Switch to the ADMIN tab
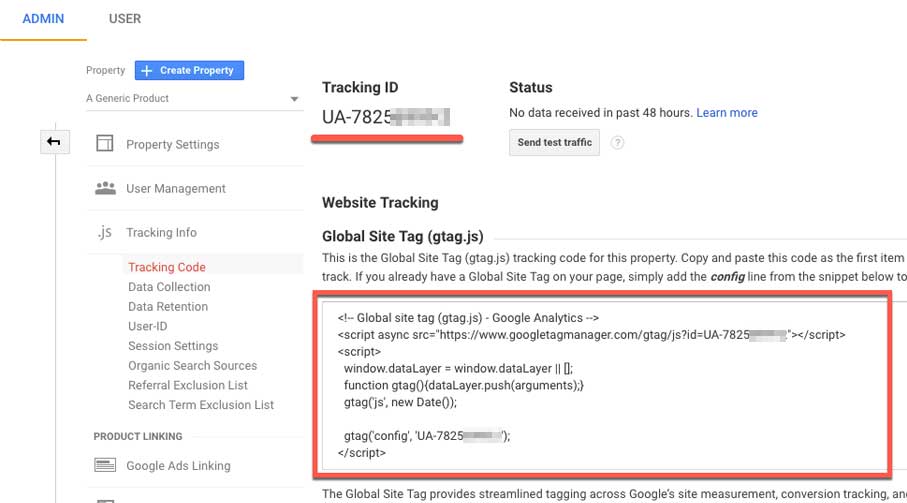The image size is (907, 503). (x=43, y=19)
